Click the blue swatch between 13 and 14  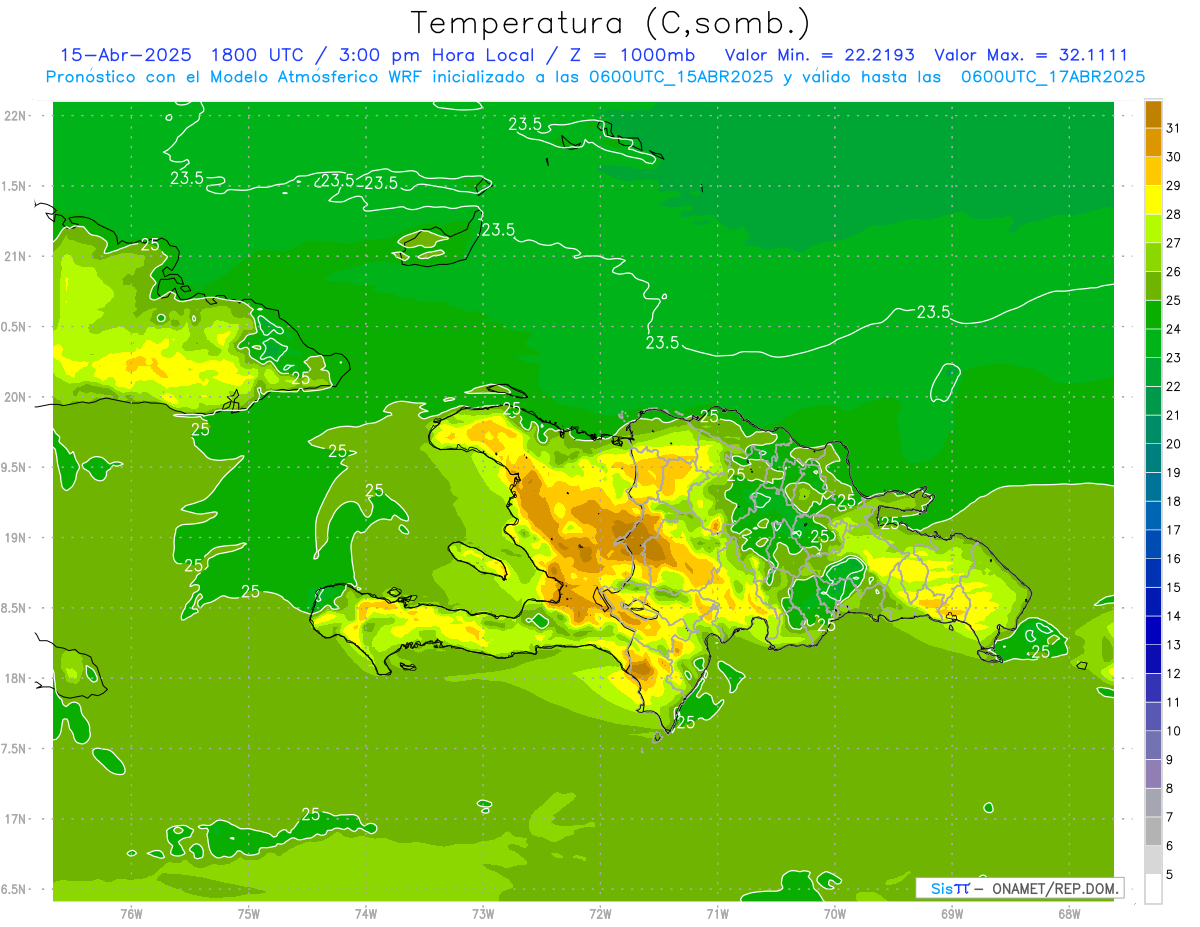point(1153,630)
